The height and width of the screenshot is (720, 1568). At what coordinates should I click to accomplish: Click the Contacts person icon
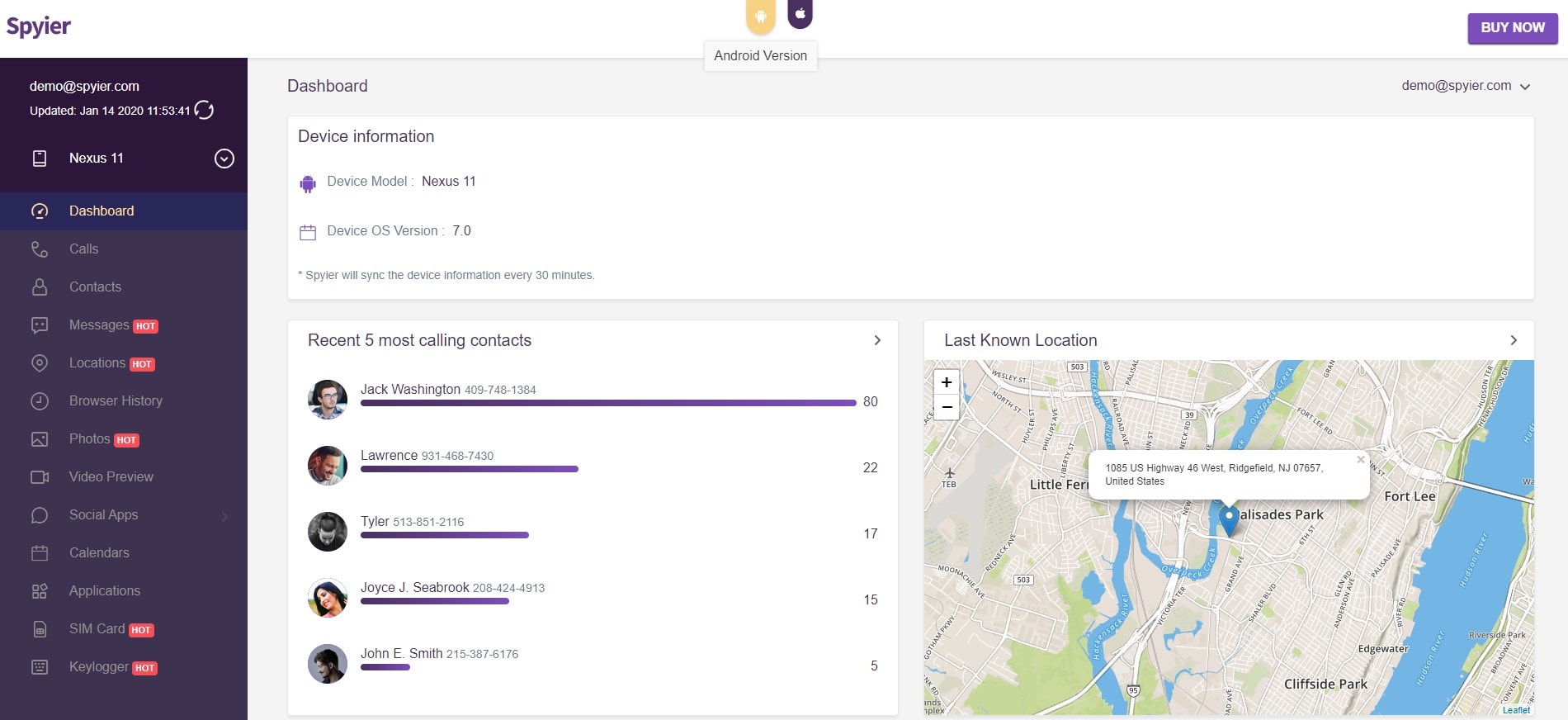40,287
